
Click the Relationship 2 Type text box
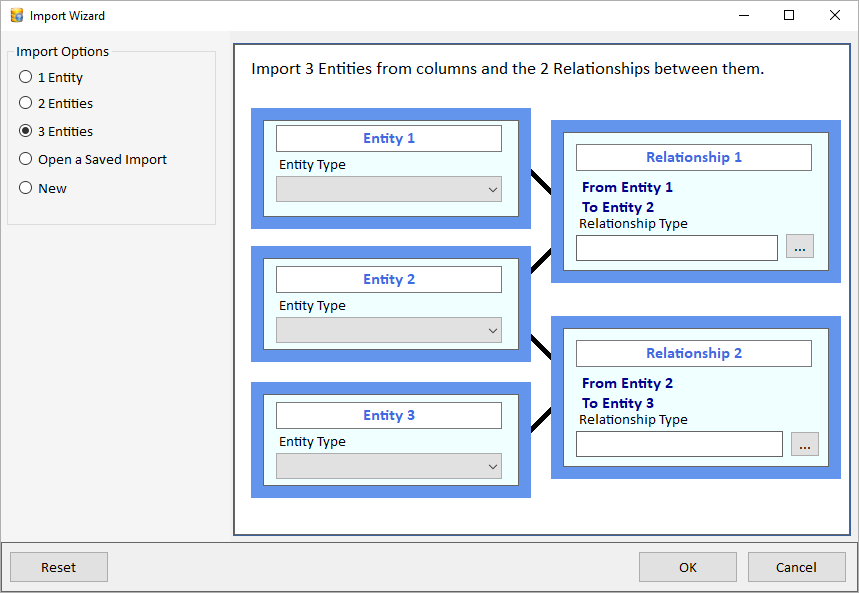(x=678, y=444)
